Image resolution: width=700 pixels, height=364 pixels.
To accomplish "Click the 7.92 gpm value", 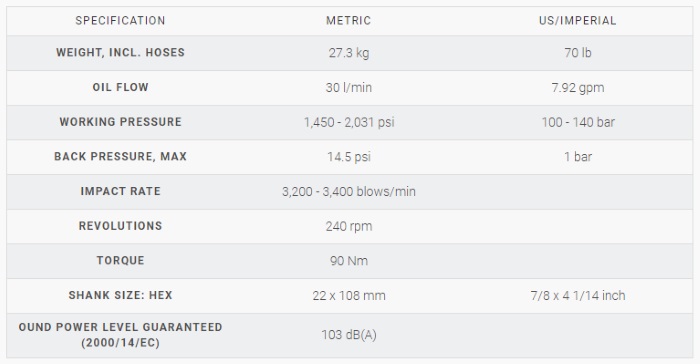I will tap(578, 88).
